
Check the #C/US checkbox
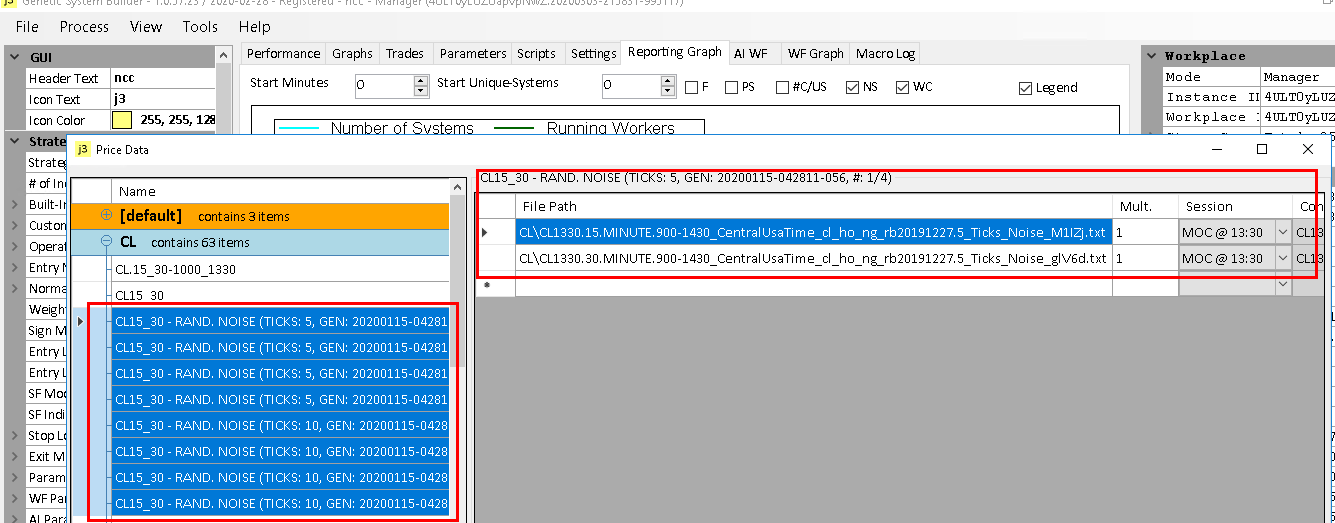782,88
